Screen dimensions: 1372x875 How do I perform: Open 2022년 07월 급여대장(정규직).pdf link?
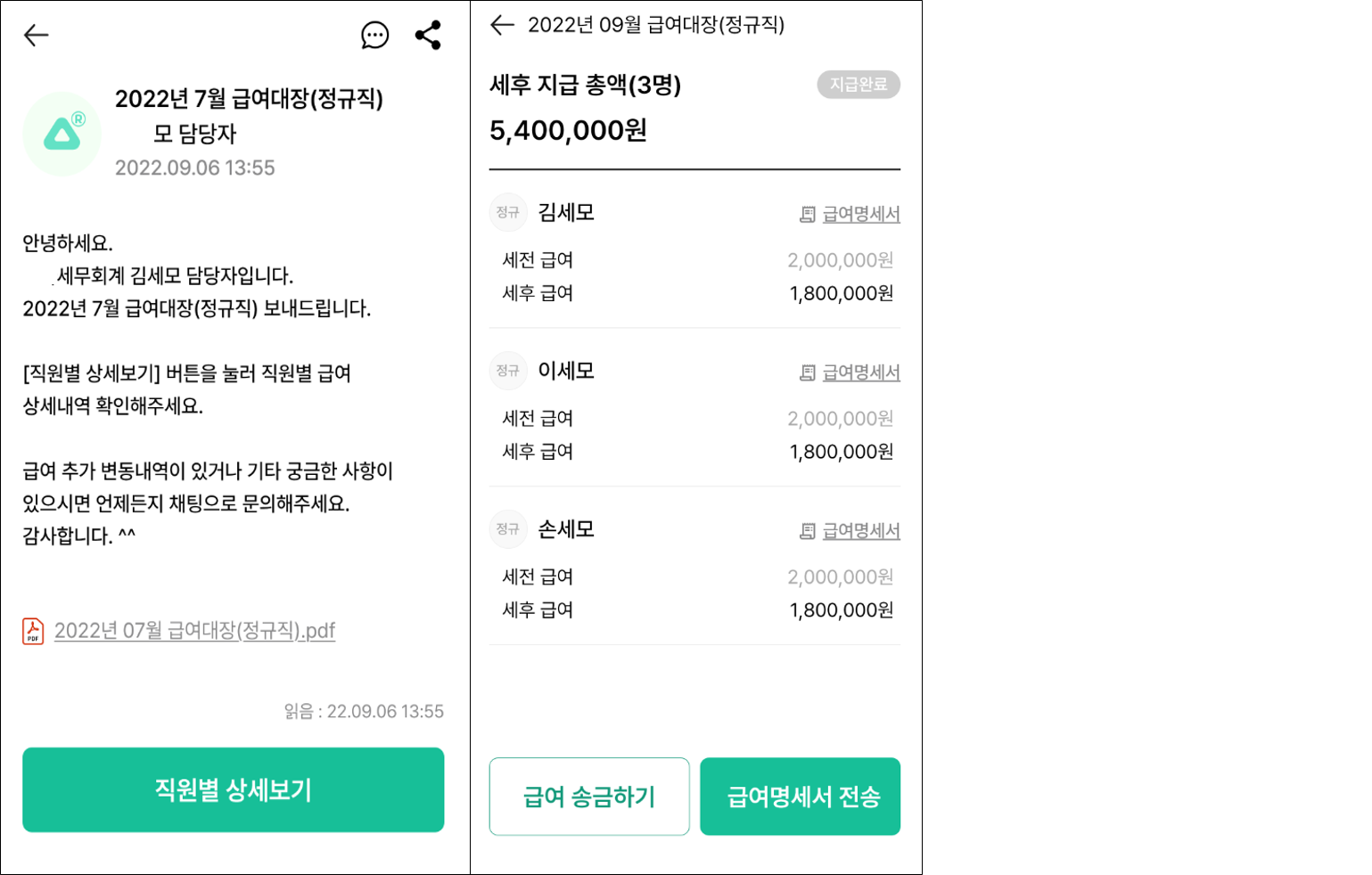194,631
